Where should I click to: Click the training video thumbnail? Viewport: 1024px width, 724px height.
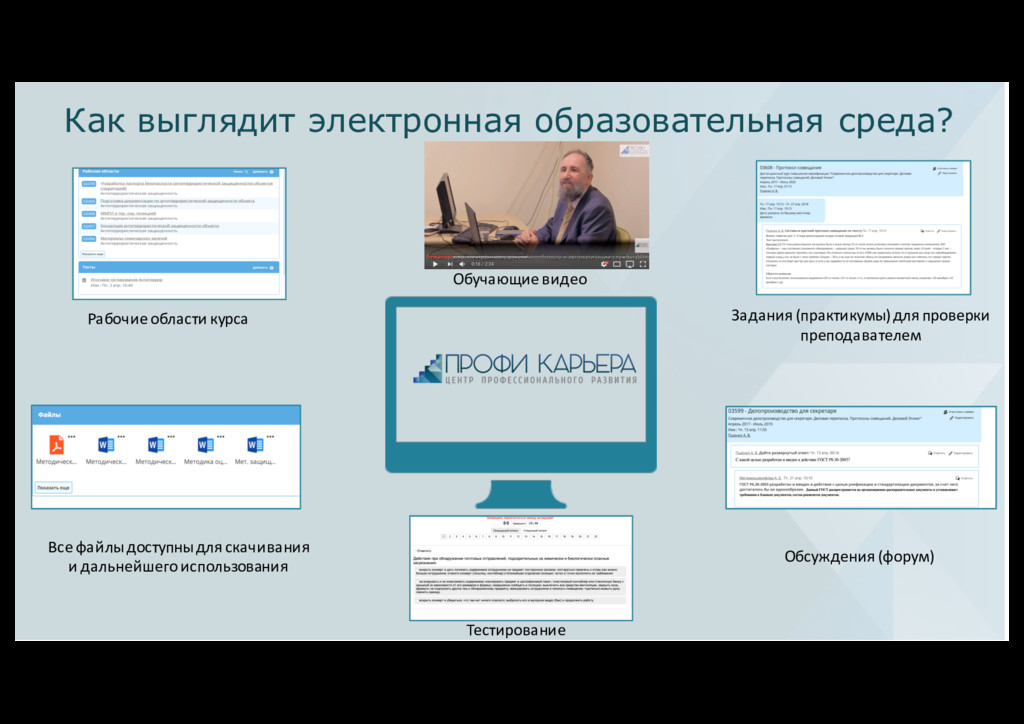pos(537,205)
